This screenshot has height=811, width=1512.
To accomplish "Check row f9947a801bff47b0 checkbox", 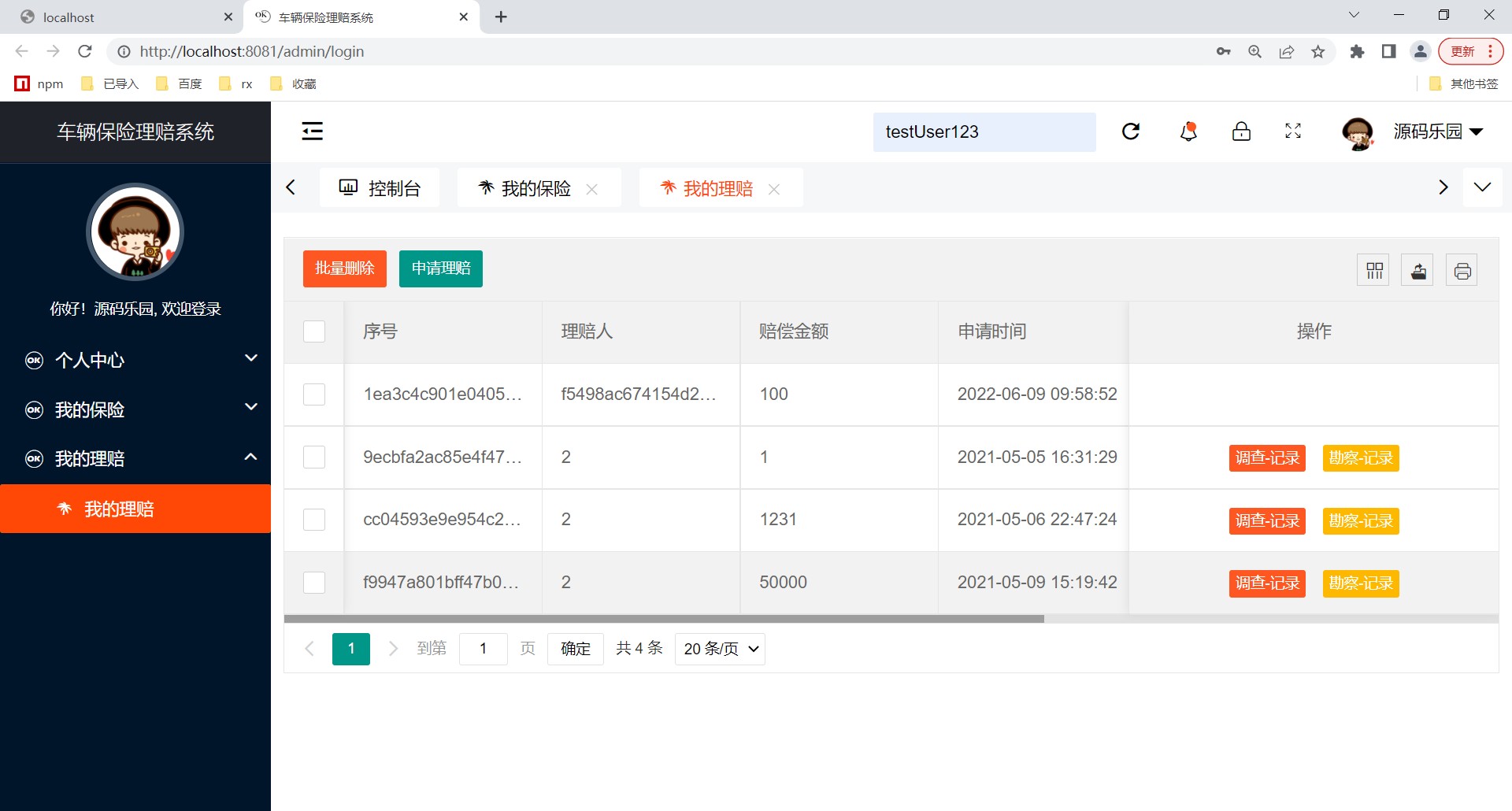I will pyautogui.click(x=314, y=583).
